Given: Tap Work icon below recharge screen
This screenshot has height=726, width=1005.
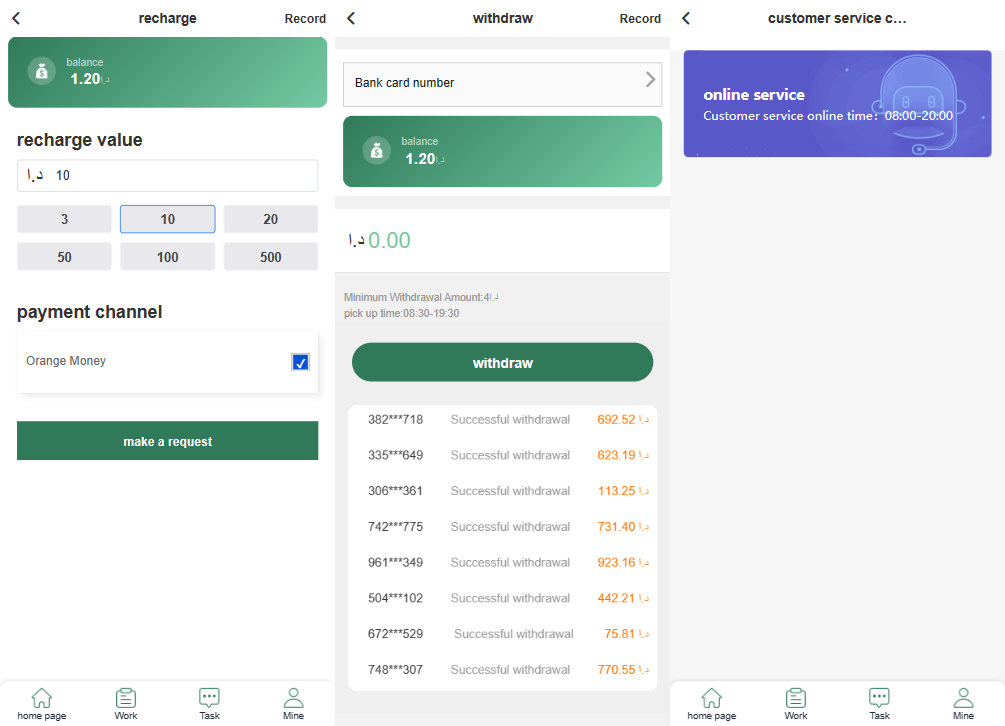Looking at the screenshot, I should (126, 703).
